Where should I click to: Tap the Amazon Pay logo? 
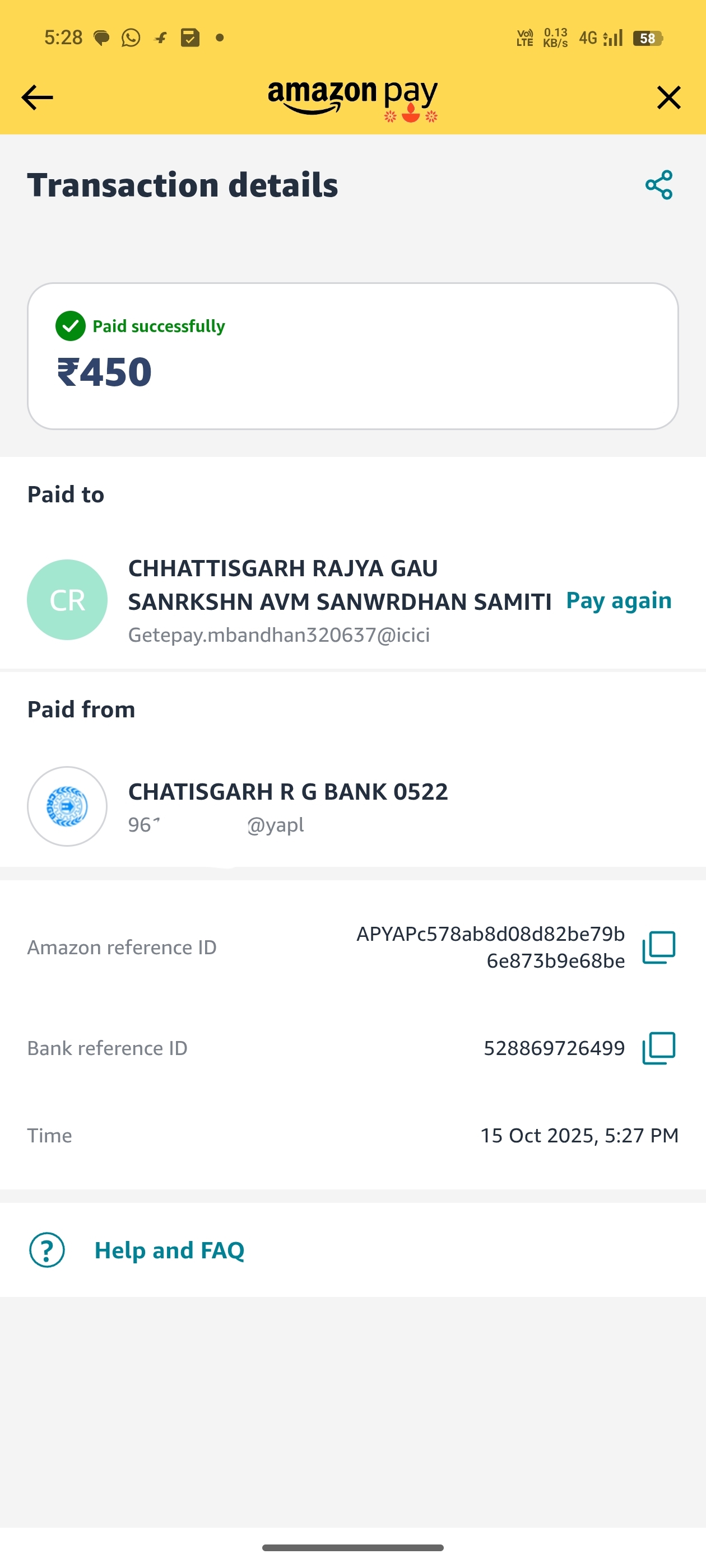(352, 97)
